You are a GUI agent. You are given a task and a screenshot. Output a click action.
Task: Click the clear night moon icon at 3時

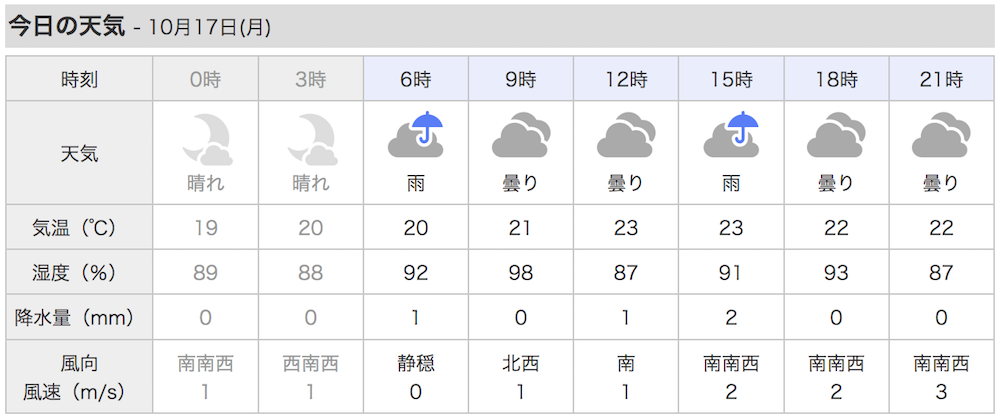(311, 140)
